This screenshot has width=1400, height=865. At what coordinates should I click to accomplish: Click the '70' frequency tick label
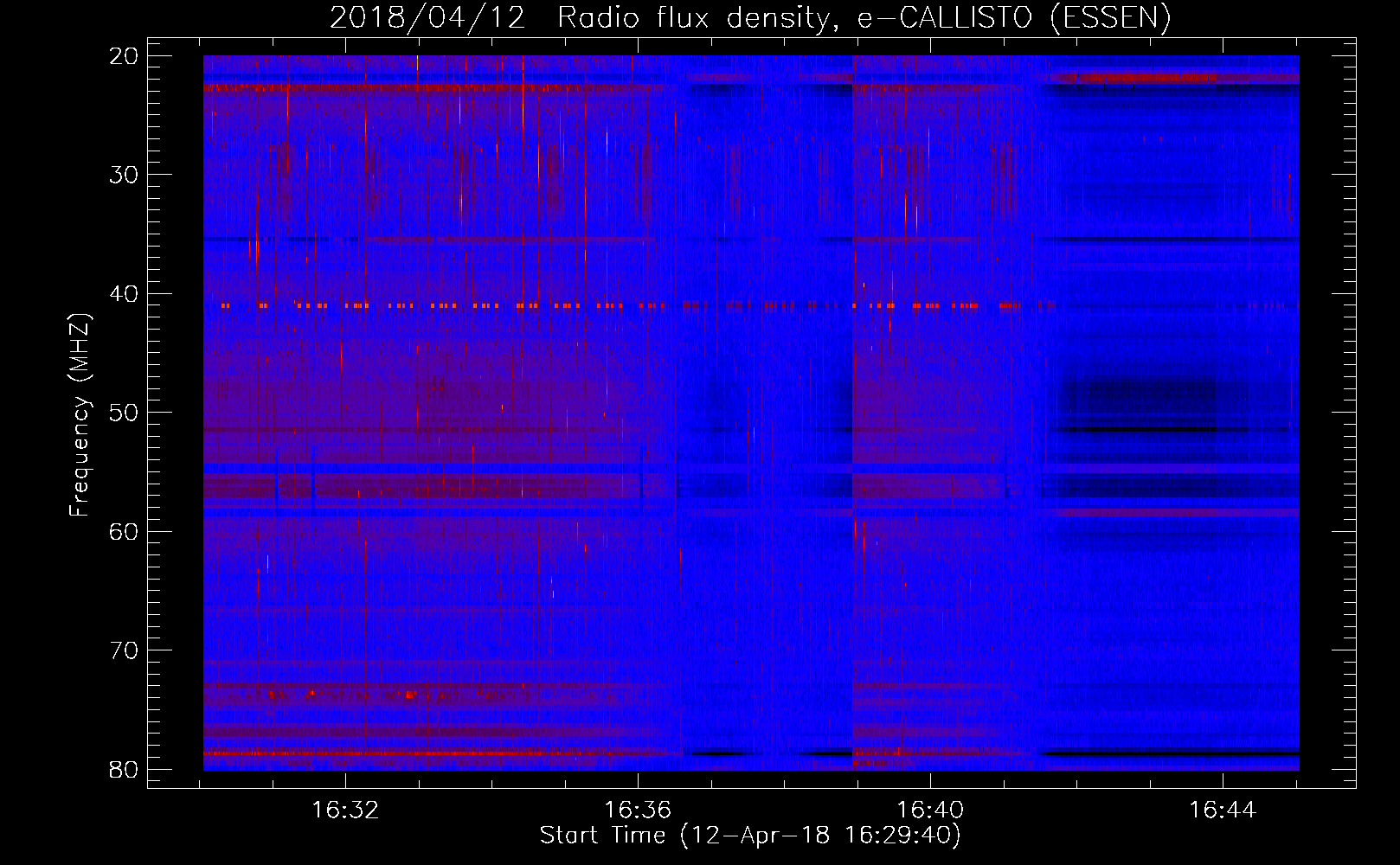pyautogui.click(x=124, y=650)
